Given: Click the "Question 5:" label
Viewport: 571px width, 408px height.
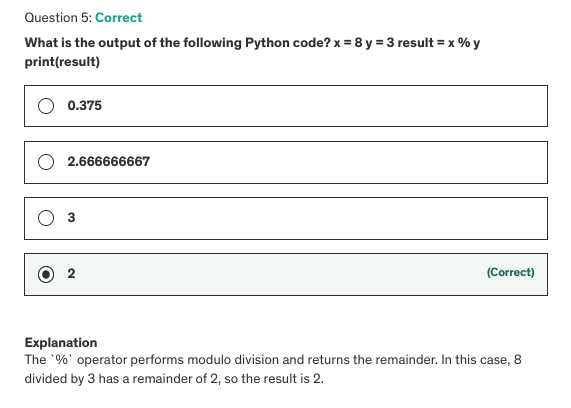Looking at the screenshot, I should tap(58, 17).
